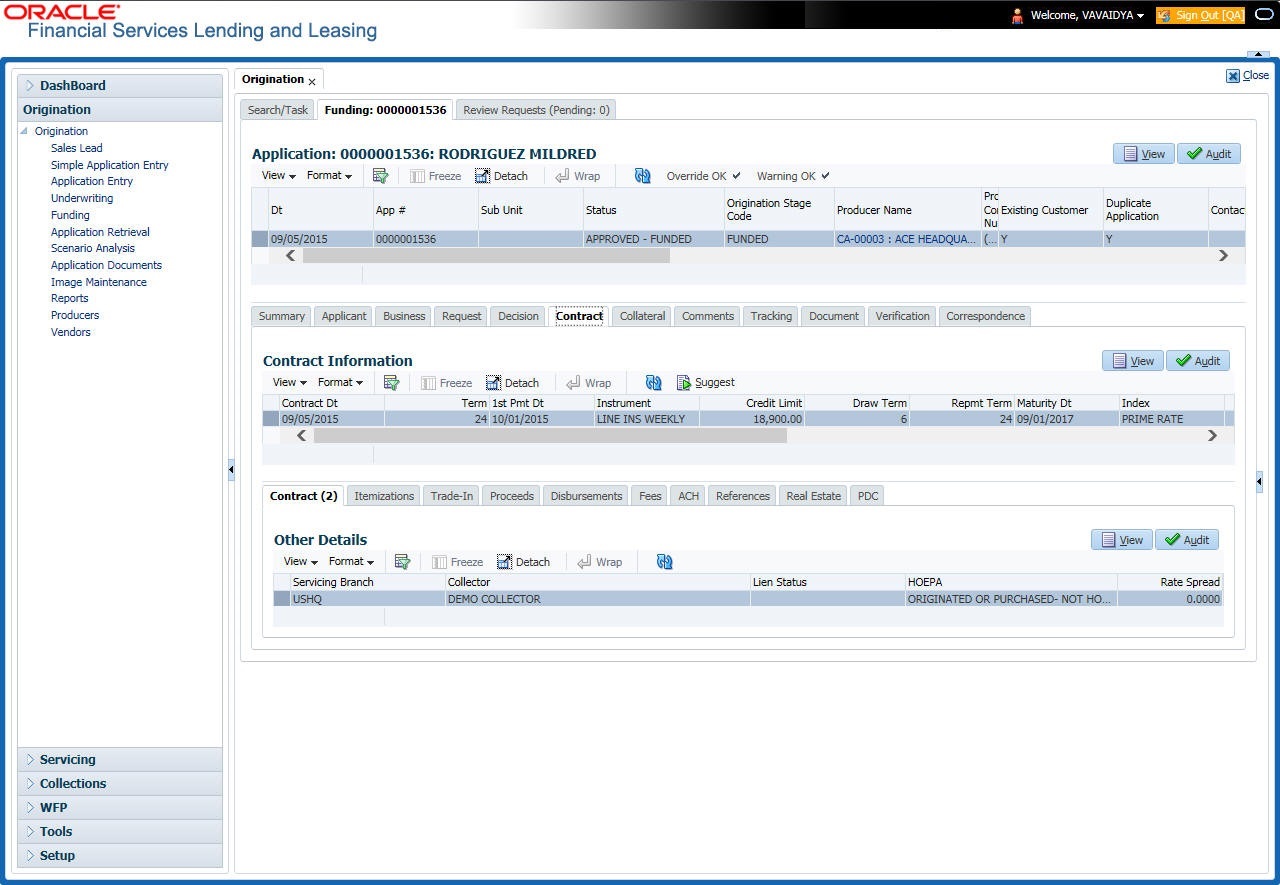Click the Application table scrollbar left arrow
Screen dimensions: 1280x885
[291, 256]
